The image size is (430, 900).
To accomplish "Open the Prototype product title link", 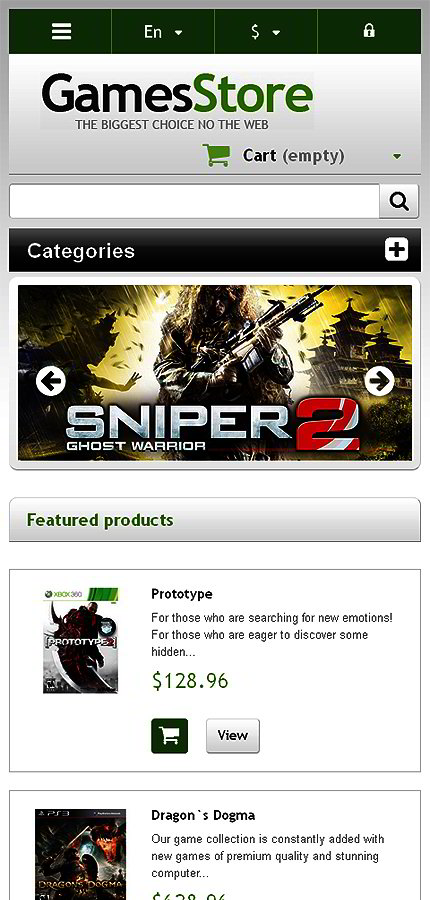I will point(181,593).
